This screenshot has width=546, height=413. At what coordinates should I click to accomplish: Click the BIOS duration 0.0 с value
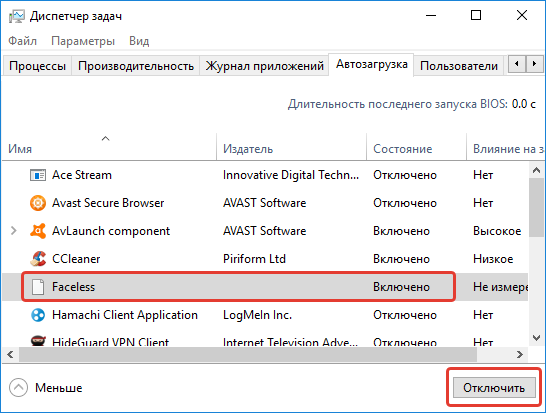[x=524, y=104]
